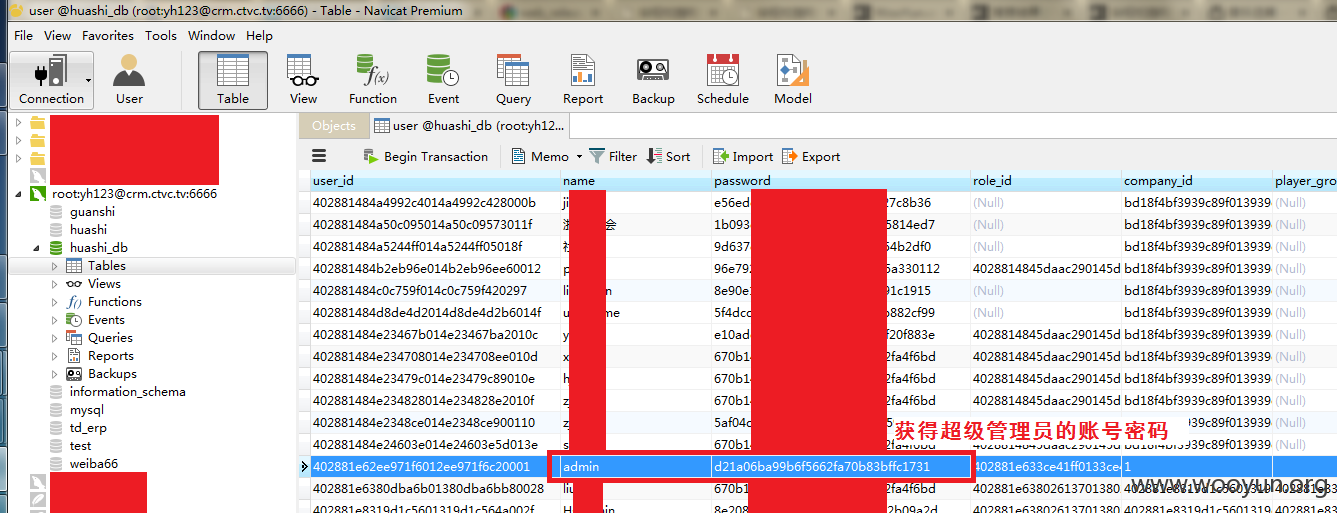Click the hamburger menu icon above the grid

319,156
